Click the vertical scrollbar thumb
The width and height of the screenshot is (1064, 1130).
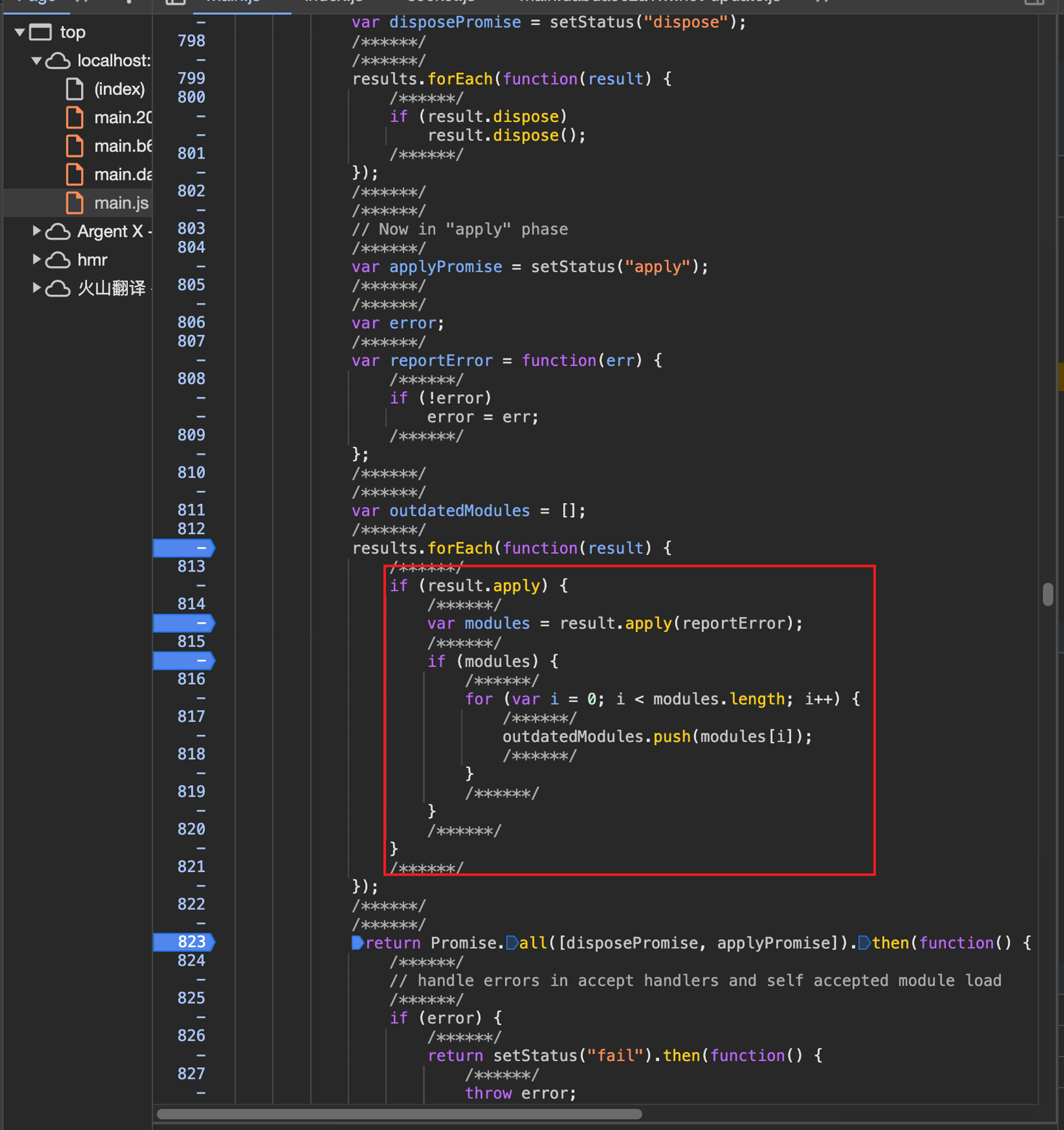tap(1048, 595)
